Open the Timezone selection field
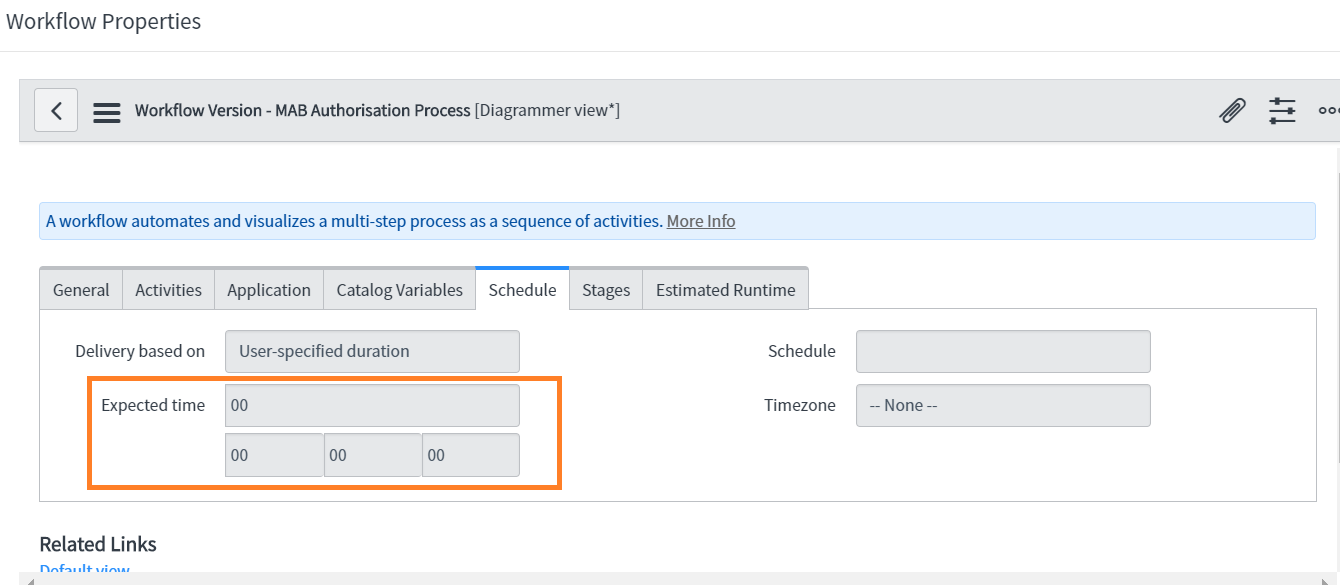This screenshot has width=1340, height=585. click(1003, 405)
